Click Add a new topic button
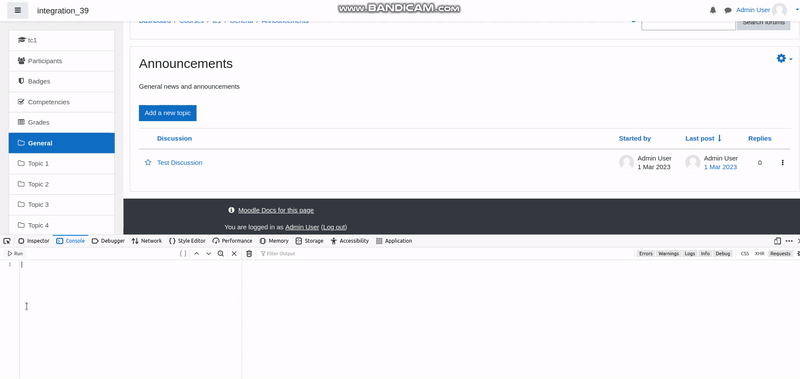 [x=167, y=113]
